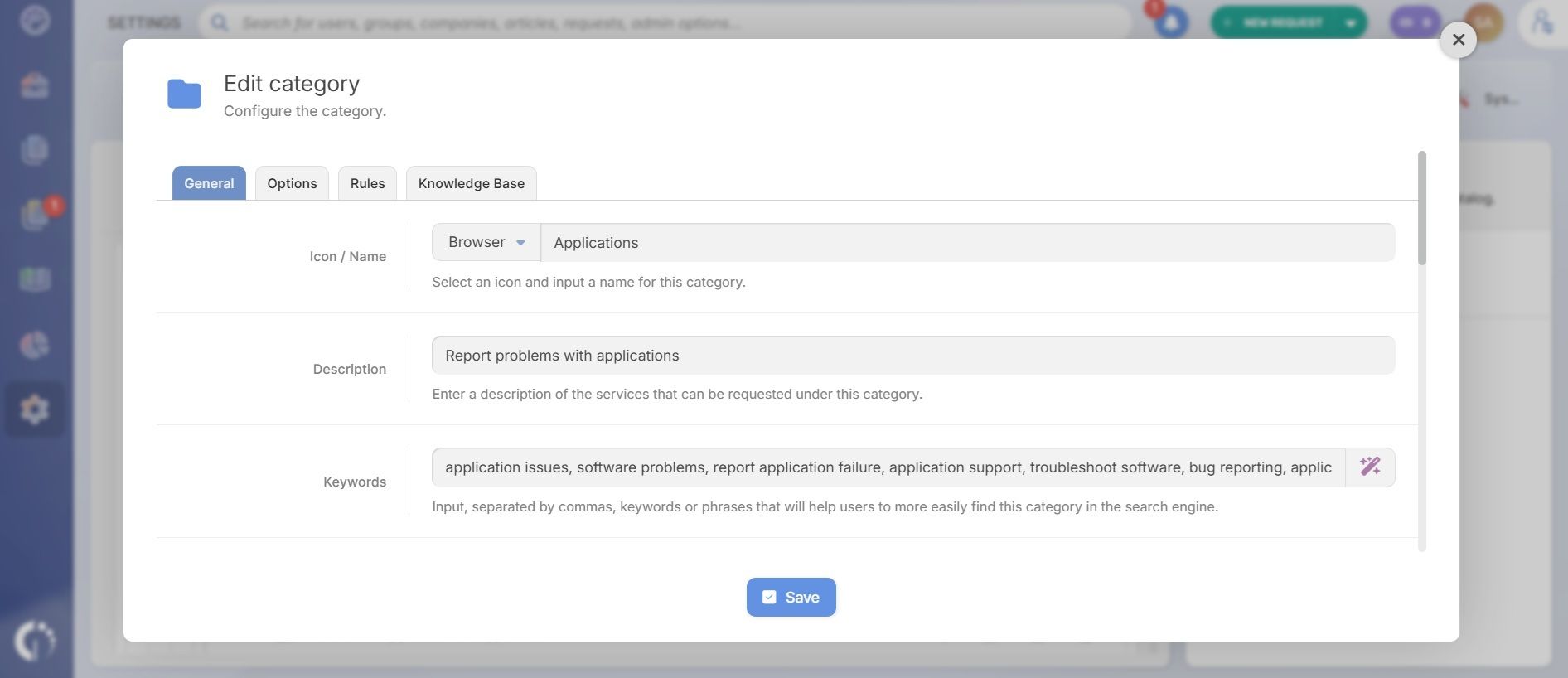Click the 'Icon / Name' label

pyautogui.click(x=348, y=256)
